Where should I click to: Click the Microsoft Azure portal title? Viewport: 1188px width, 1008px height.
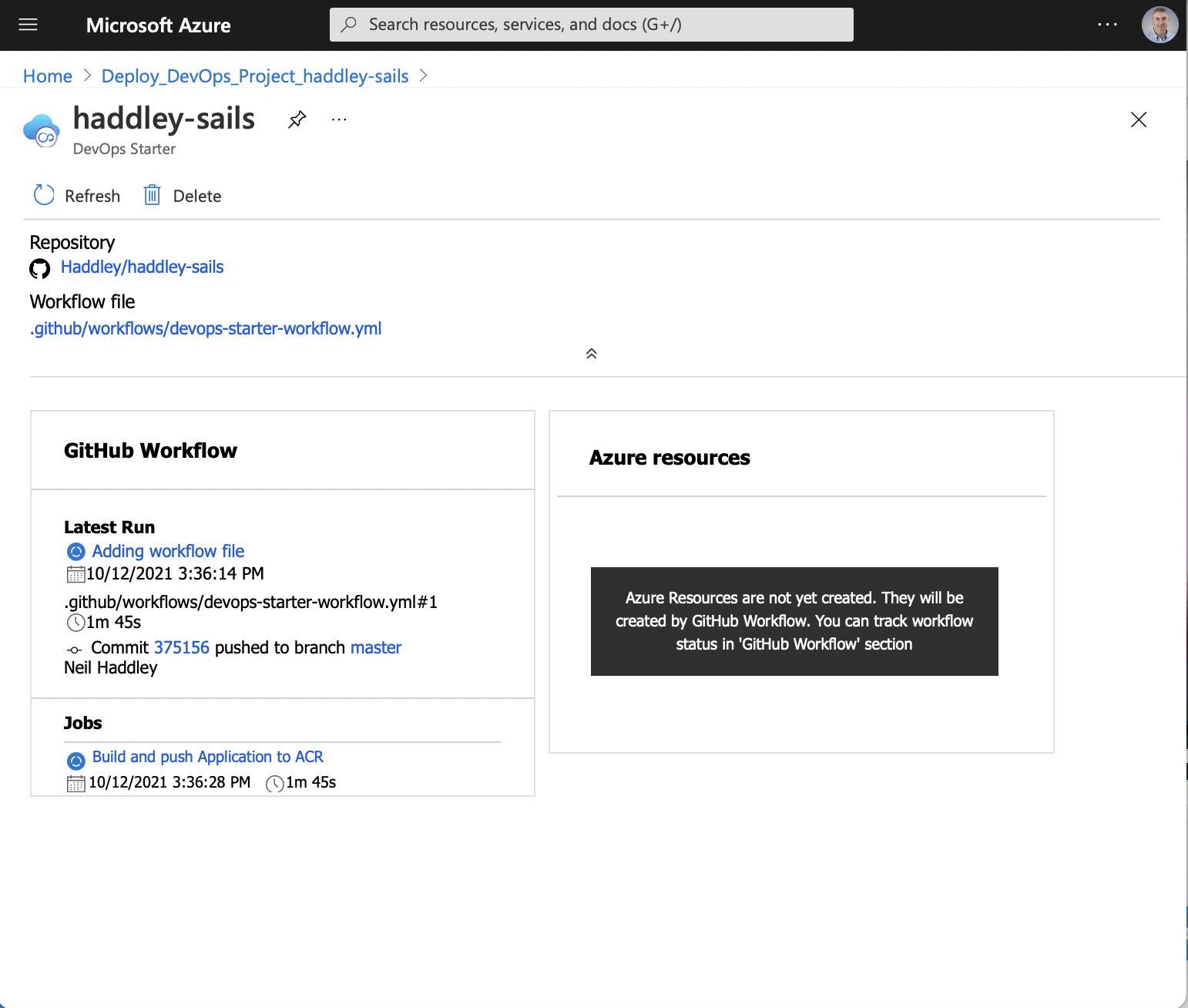tap(159, 25)
